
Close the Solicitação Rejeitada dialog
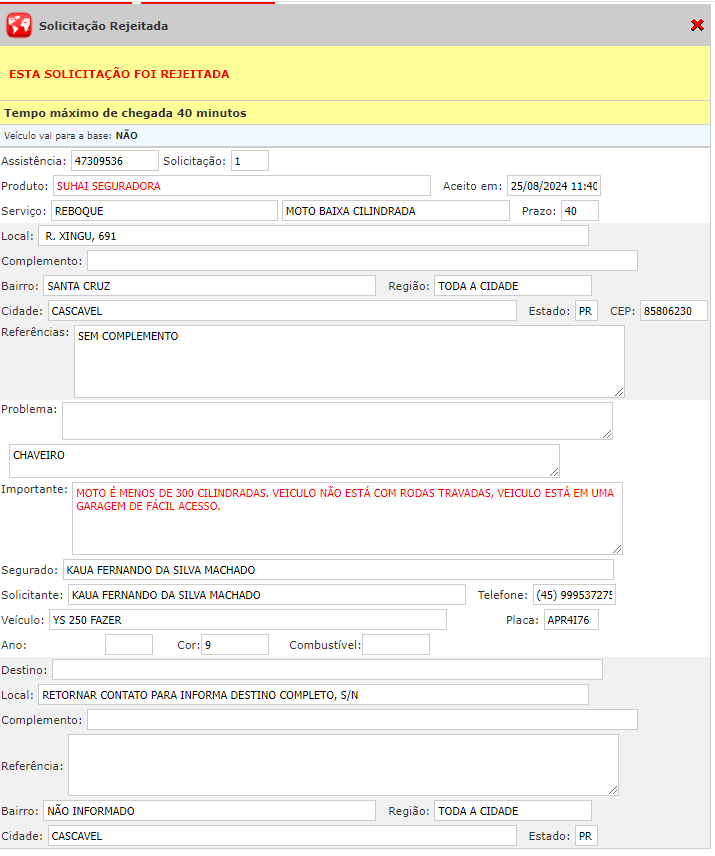pyautogui.click(x=697, y=25)
